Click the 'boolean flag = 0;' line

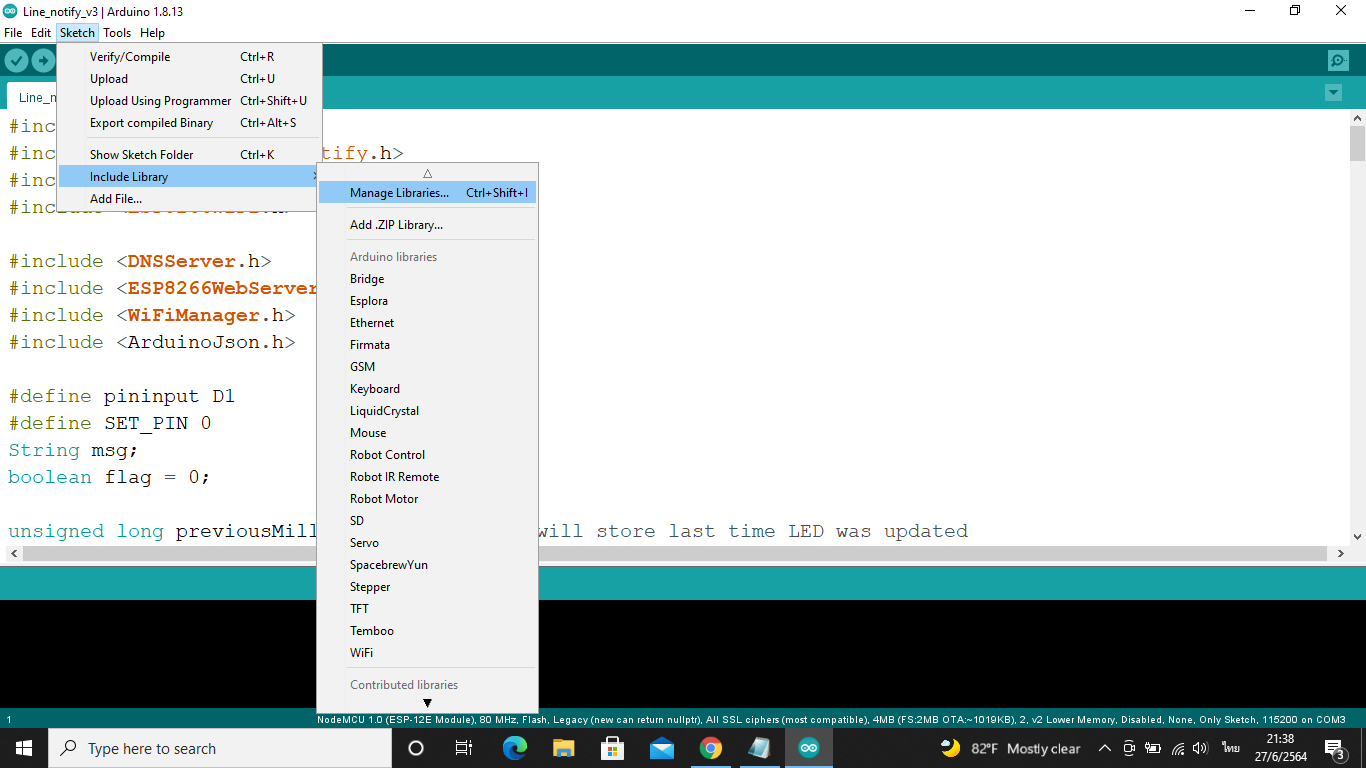(109, 477)
